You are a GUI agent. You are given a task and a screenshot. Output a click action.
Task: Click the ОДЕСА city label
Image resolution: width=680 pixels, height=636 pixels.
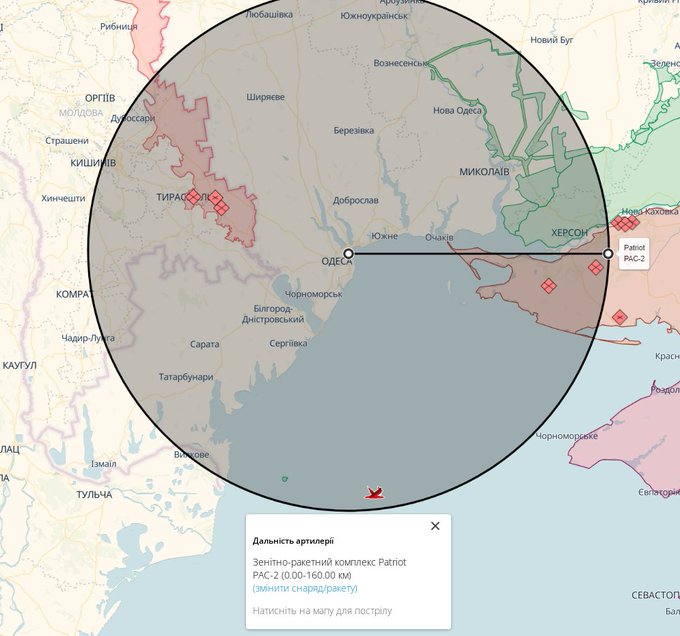336,261
